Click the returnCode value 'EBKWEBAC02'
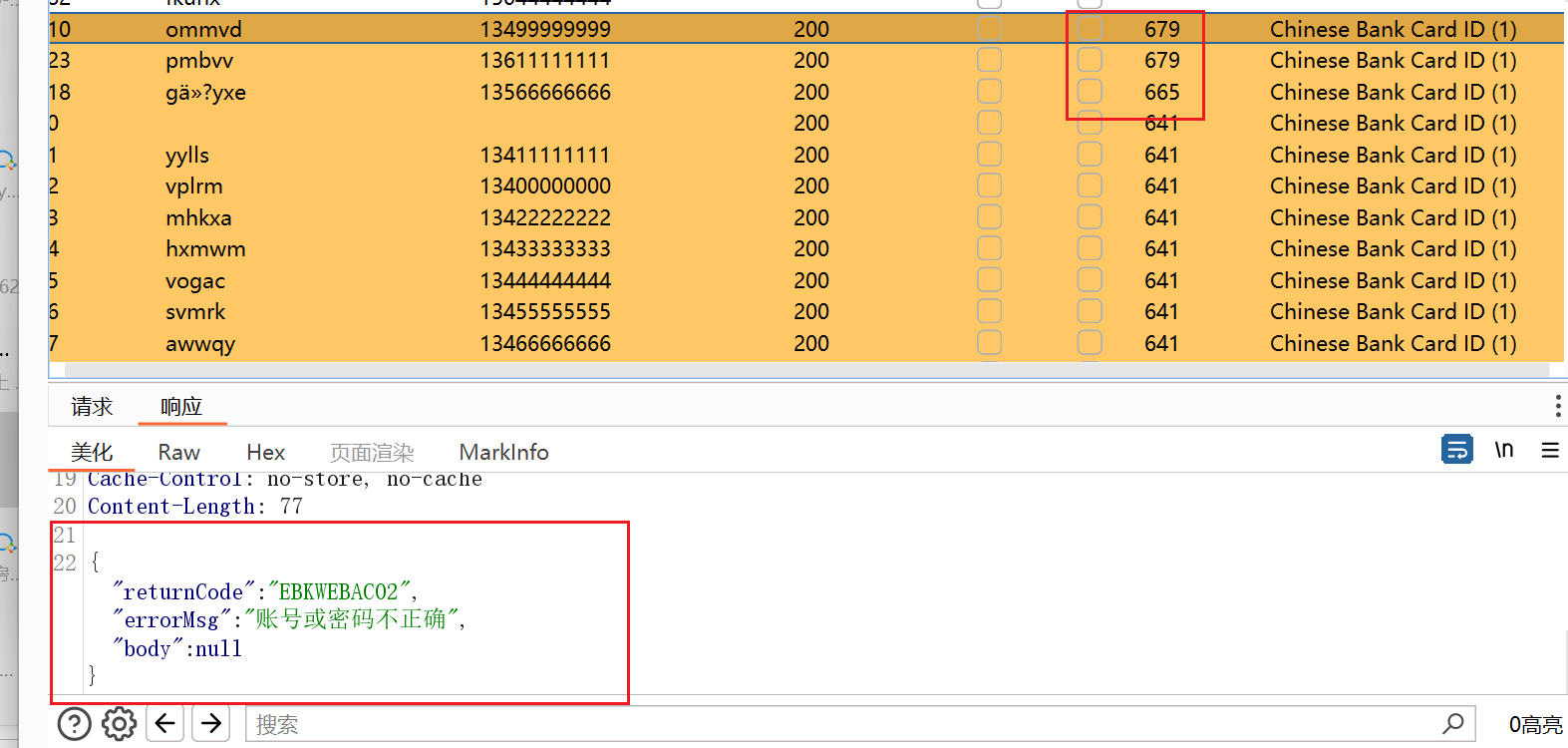Image resolution: width=1568 pixels, height=748 pixels. (x=338, y=592)
